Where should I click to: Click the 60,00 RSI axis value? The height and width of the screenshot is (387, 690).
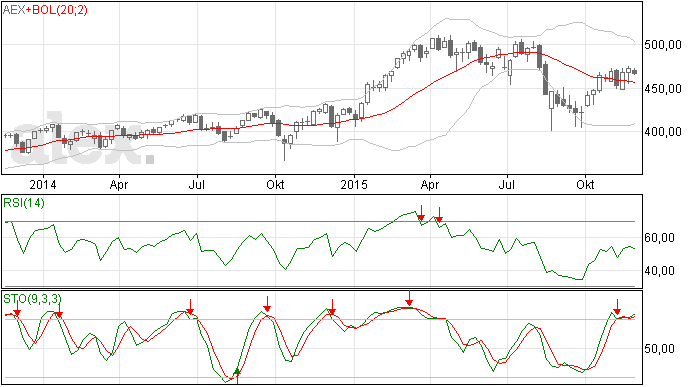point(659,238)
